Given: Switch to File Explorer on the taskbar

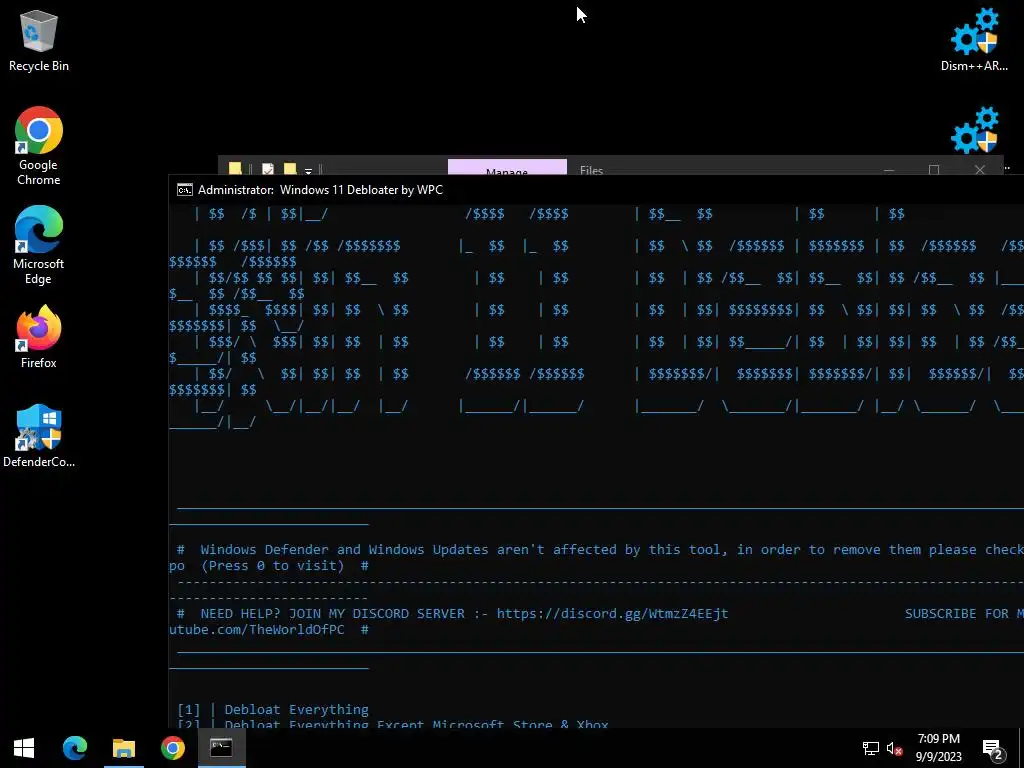Looking at the screenshot, I should point(123,748).
